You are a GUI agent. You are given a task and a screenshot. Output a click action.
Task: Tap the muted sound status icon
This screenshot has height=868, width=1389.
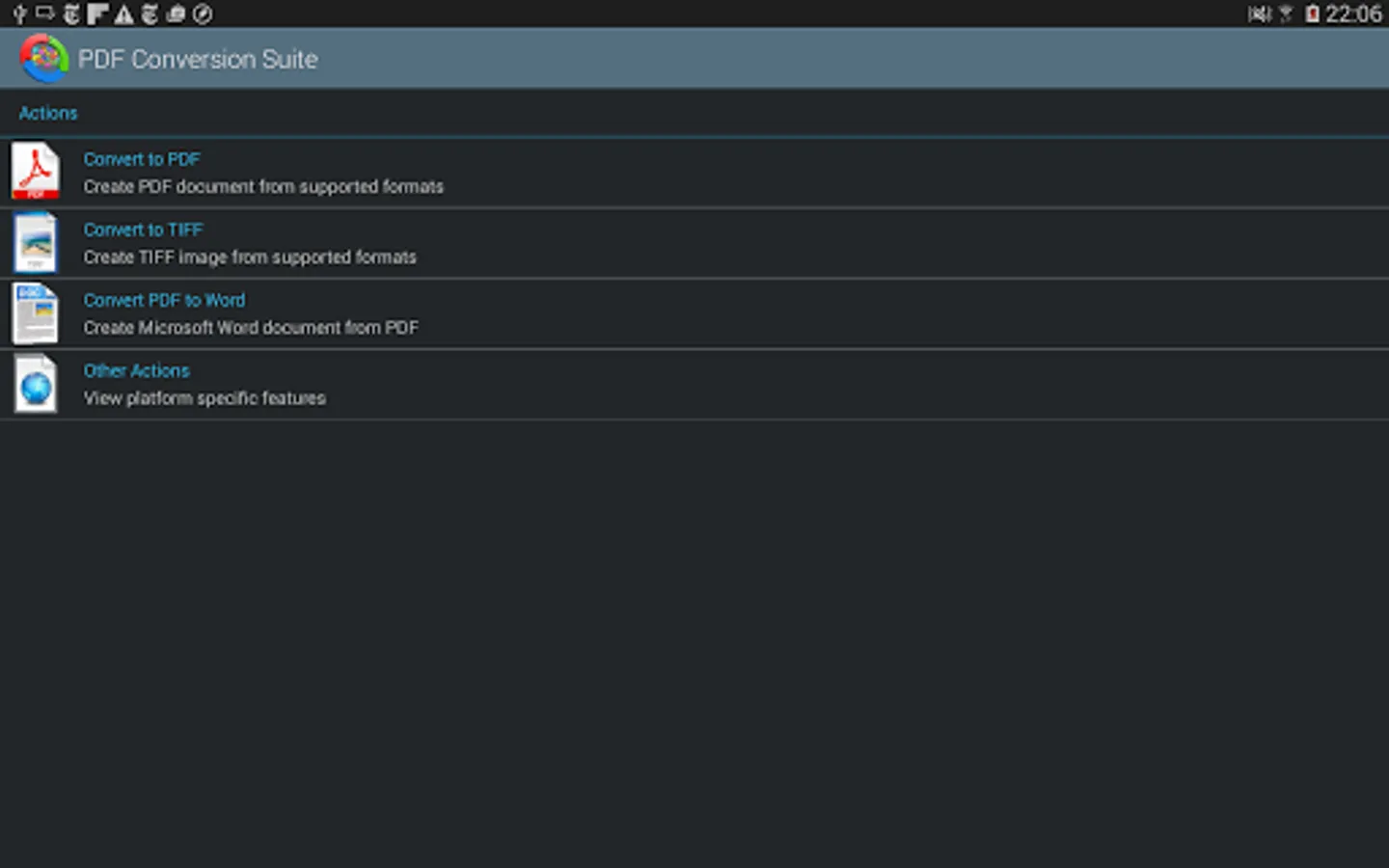(x=1259, y=14)
